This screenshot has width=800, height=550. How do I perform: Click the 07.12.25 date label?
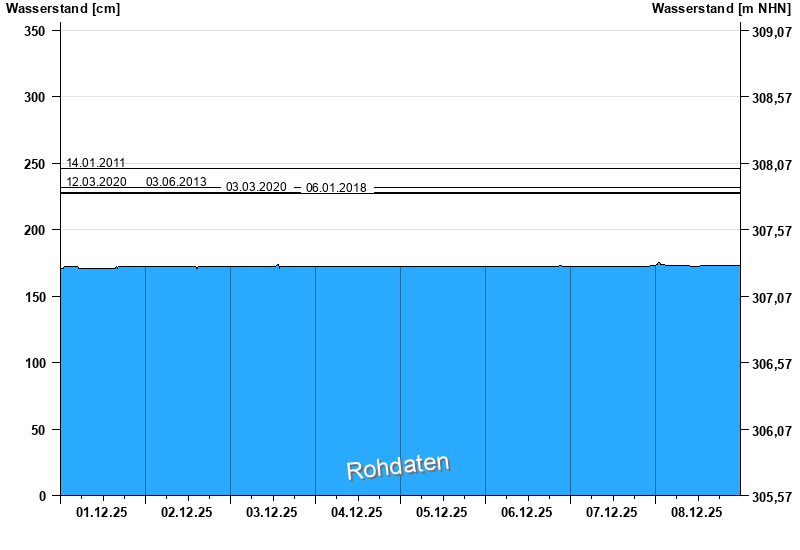coord(611,512)
